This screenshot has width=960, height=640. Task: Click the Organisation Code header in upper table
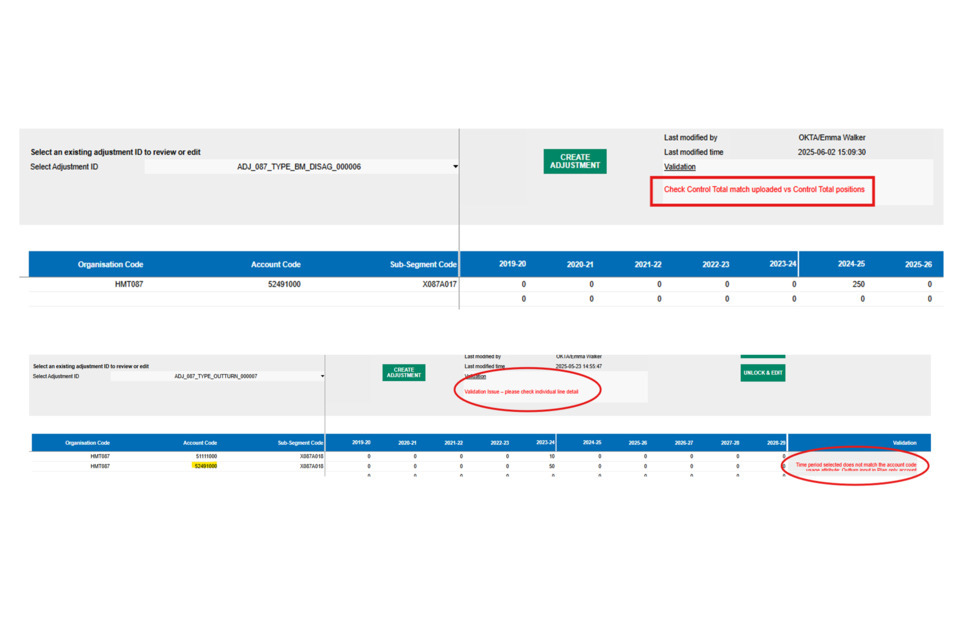point(110,265)
